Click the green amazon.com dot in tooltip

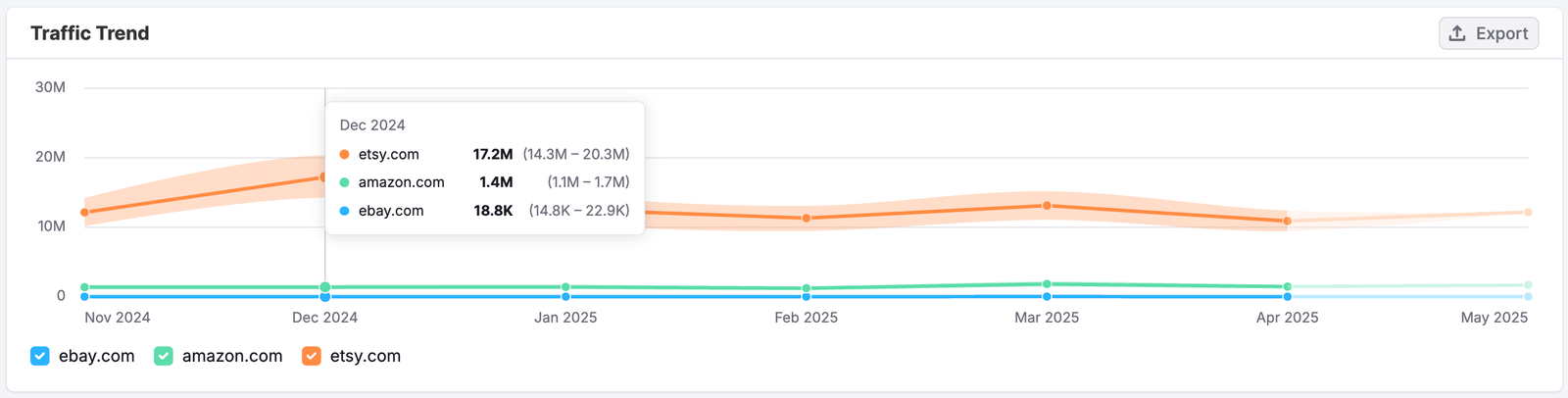point(344,182)
